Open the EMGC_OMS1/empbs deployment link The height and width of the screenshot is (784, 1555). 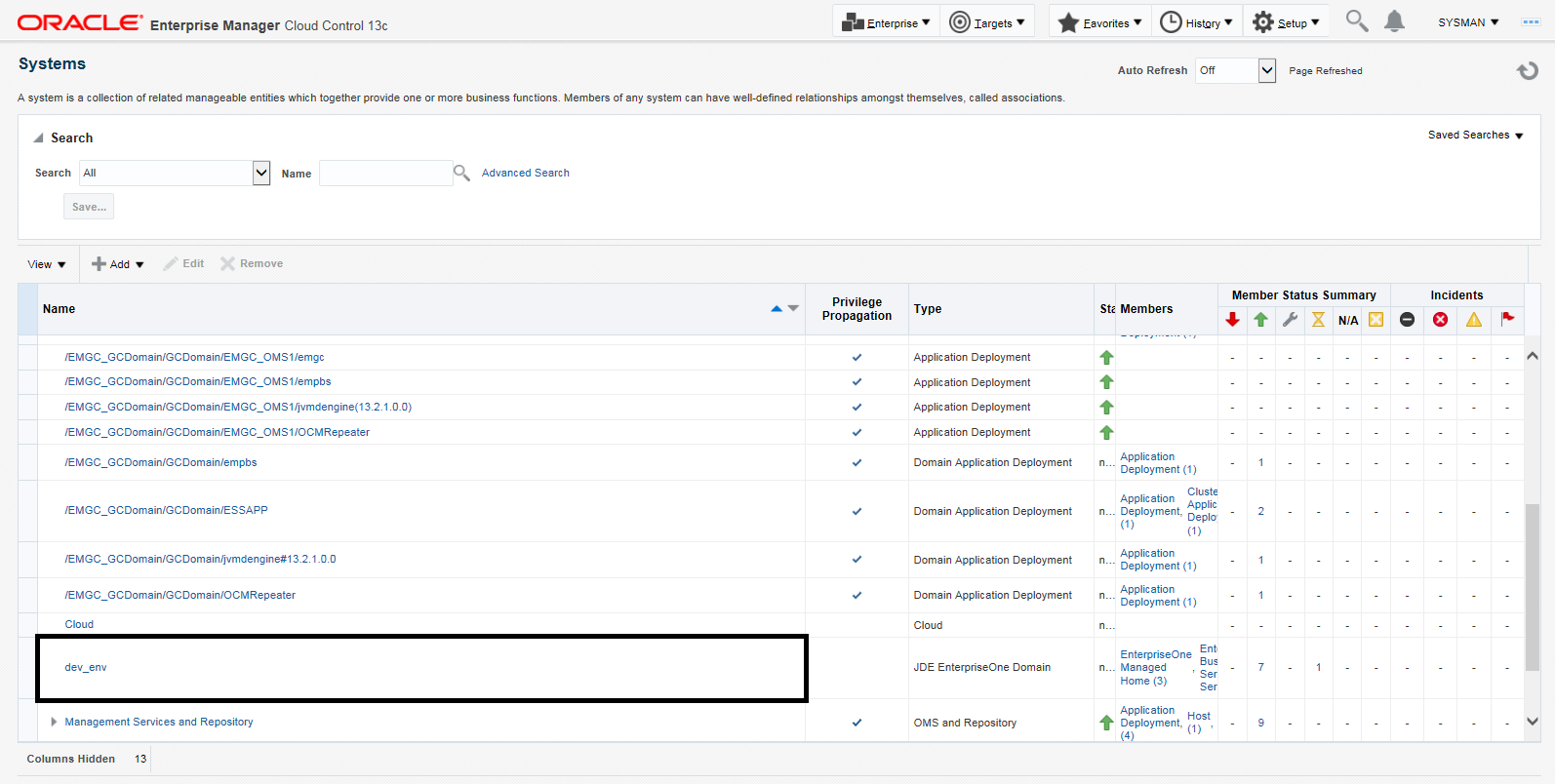(198, 381)
